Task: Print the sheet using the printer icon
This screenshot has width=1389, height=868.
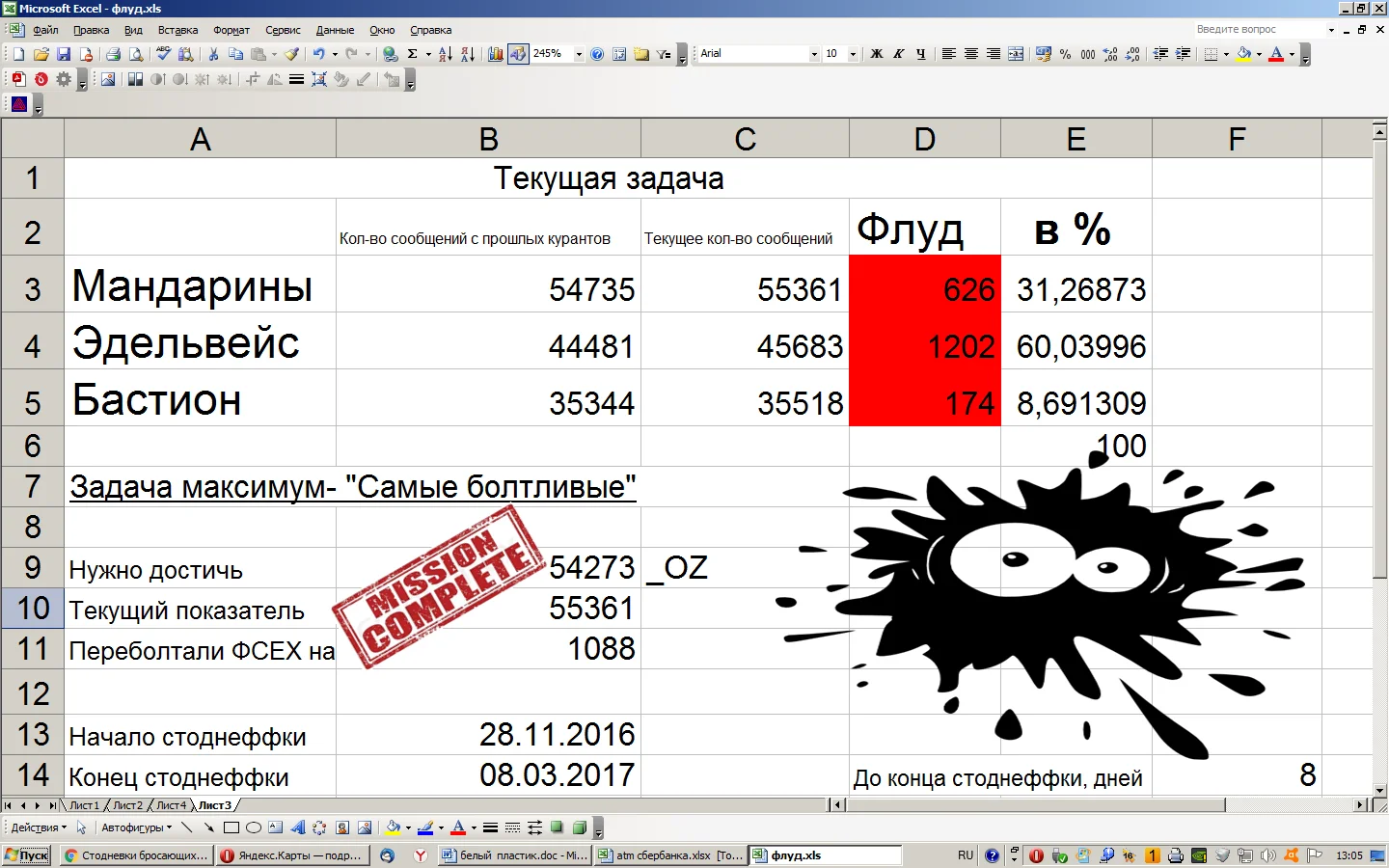Action: 113,54
